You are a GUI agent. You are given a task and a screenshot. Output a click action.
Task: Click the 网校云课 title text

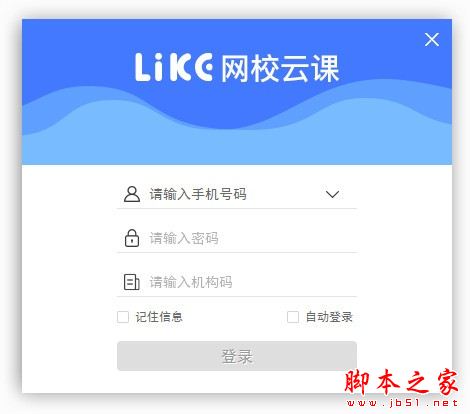coord(280,68)
